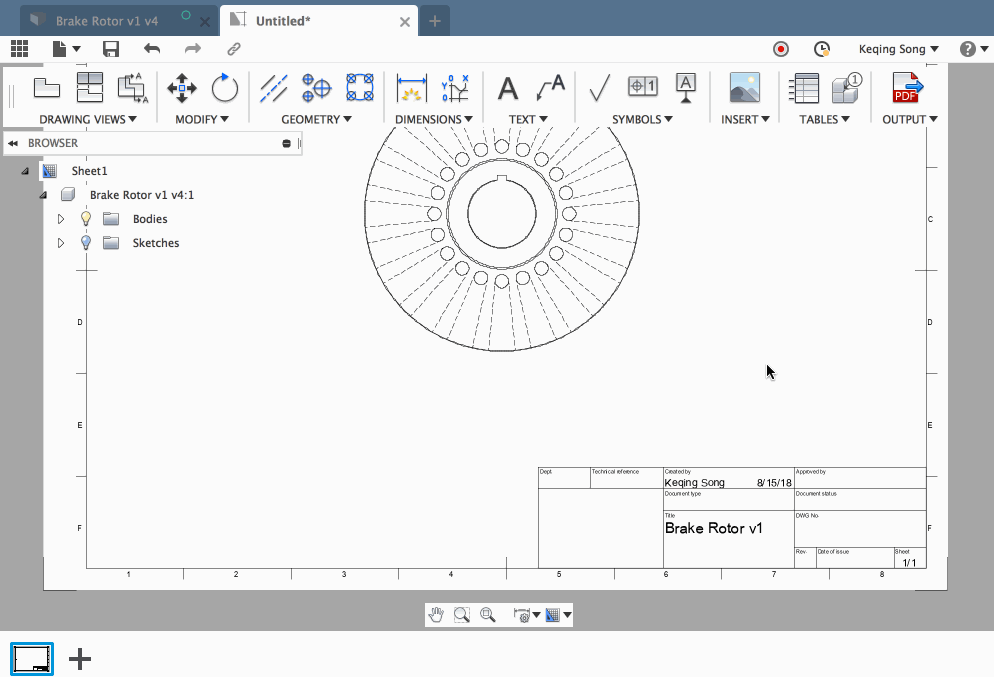The height and width of the screenshot is (677, 994).
Task: Select the Center Mark geometry tool
Action: coord(317,88)
